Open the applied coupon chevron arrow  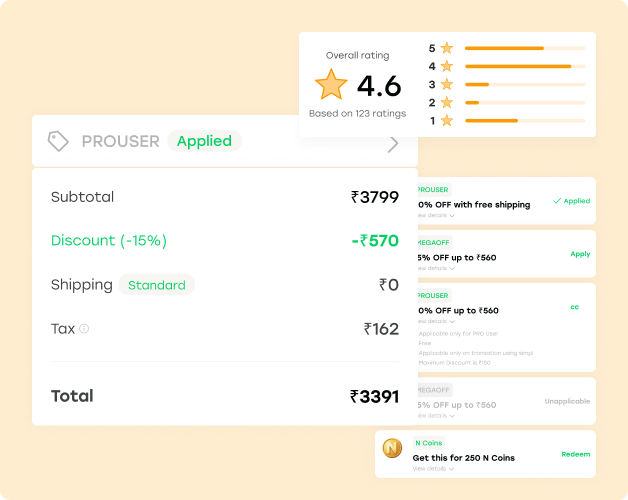(x=393, y=143)
